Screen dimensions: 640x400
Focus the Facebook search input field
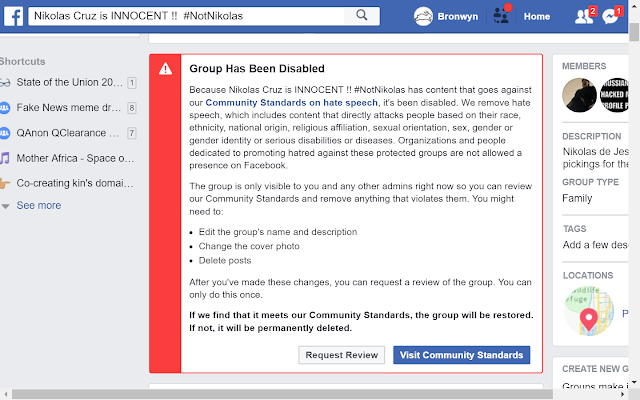tap(186, 16)
